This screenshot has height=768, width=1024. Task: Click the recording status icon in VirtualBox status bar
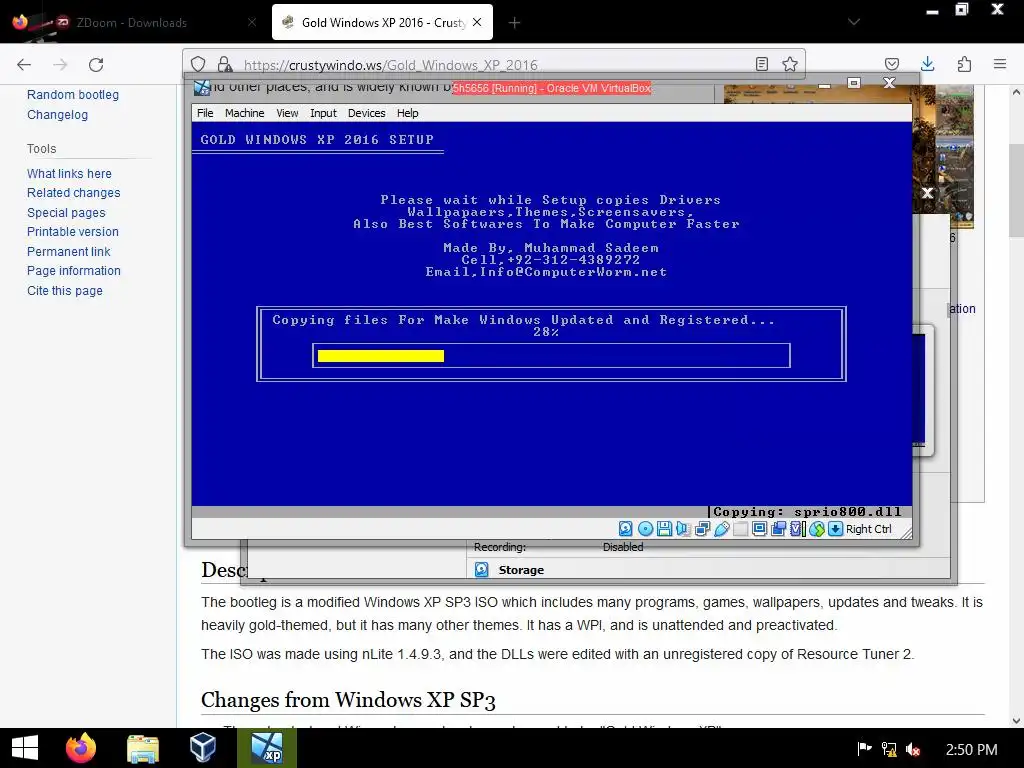tap(778, 529)
